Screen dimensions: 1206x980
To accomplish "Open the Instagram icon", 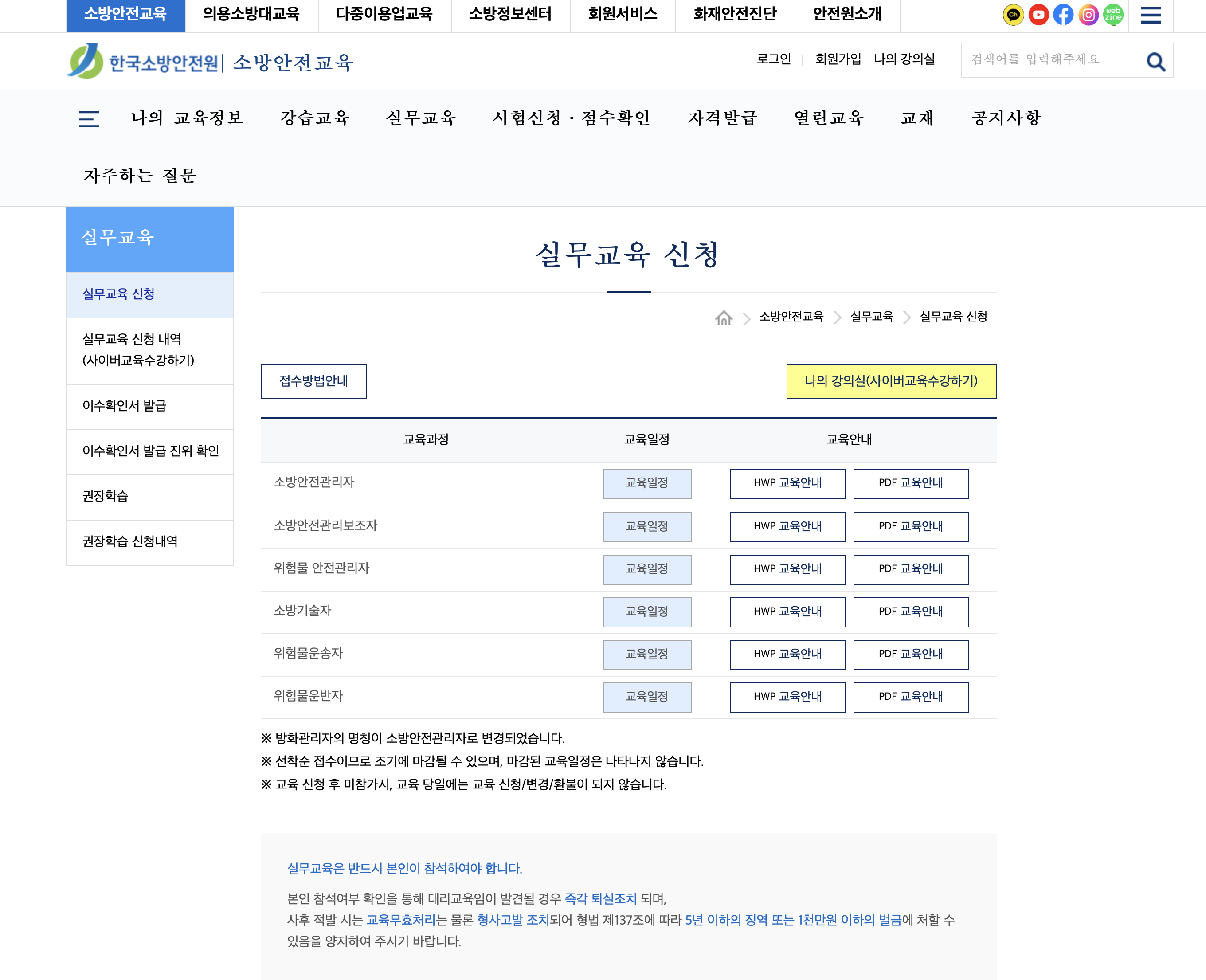I will tap(1088, 15).
